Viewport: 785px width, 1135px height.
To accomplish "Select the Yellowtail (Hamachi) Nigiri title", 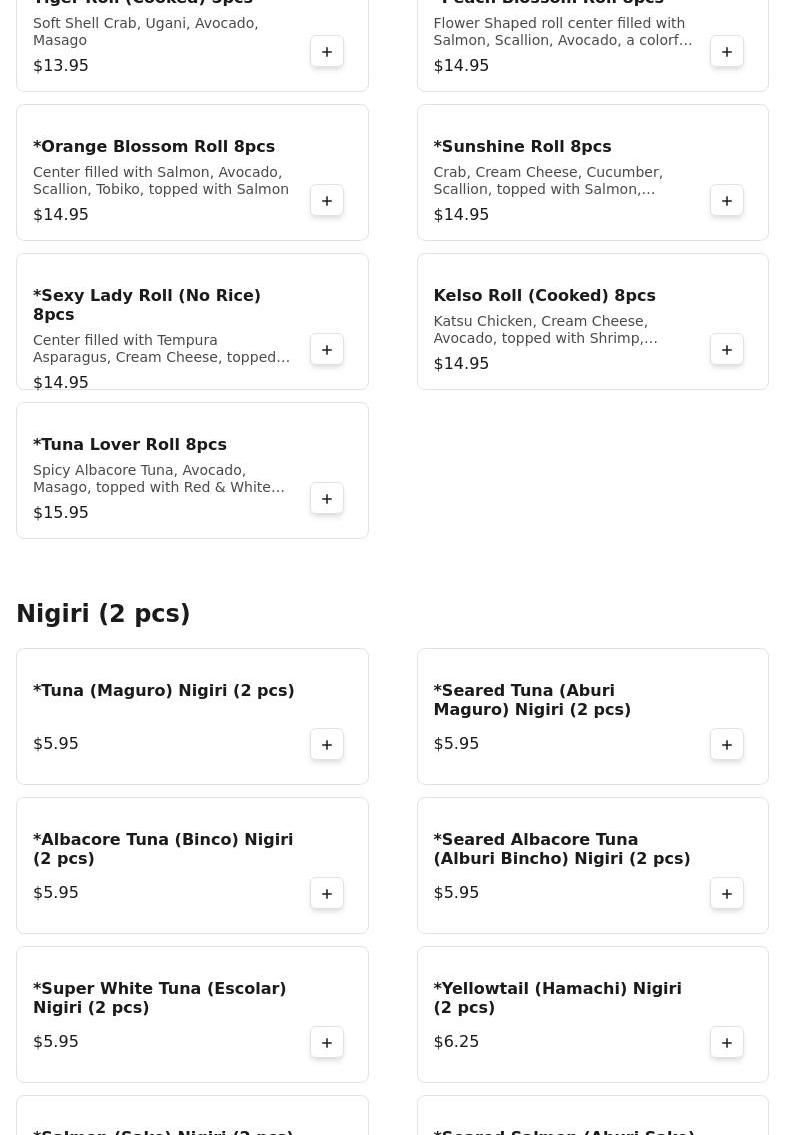I will click(x=557, y=998).
